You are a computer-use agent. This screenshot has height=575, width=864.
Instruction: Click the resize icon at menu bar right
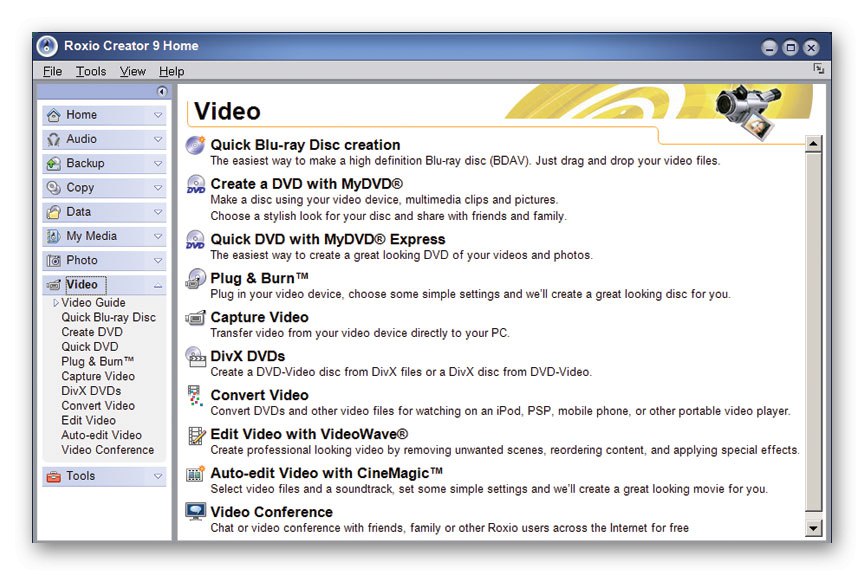click(819, 68)
